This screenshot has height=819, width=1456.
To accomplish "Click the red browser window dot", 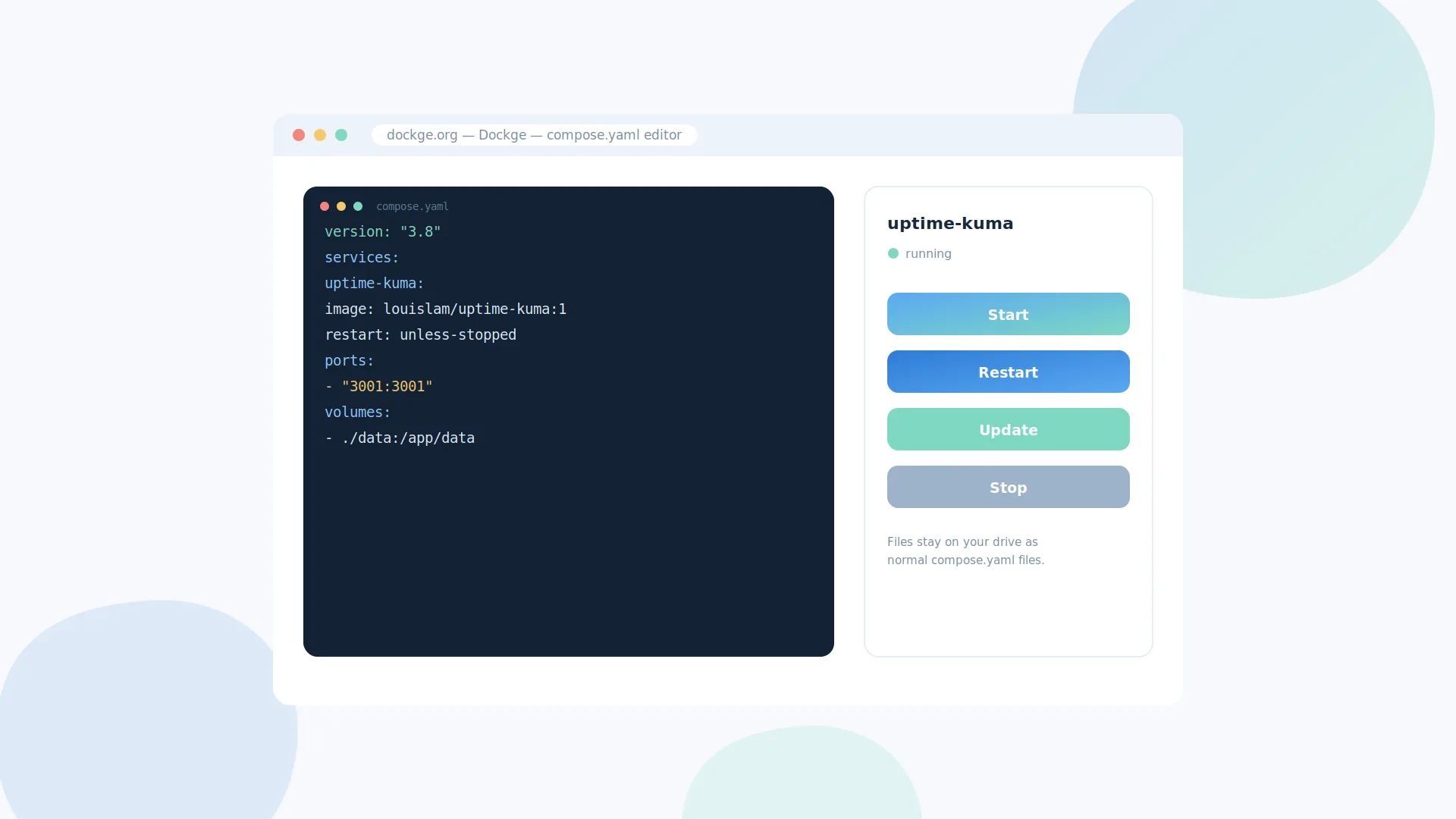I will pos(299,135).
